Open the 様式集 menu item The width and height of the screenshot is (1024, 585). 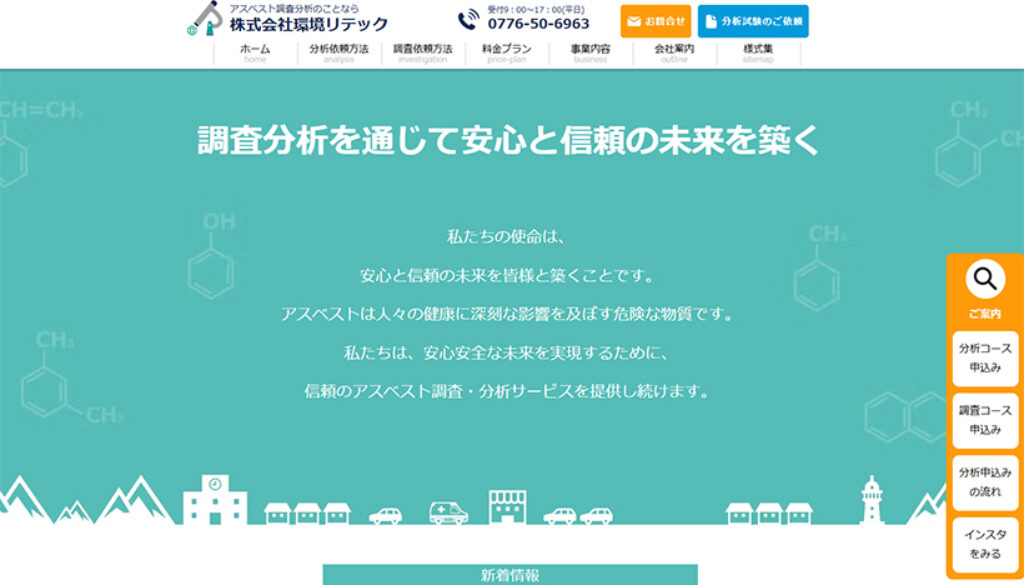(x=758, y=54)
